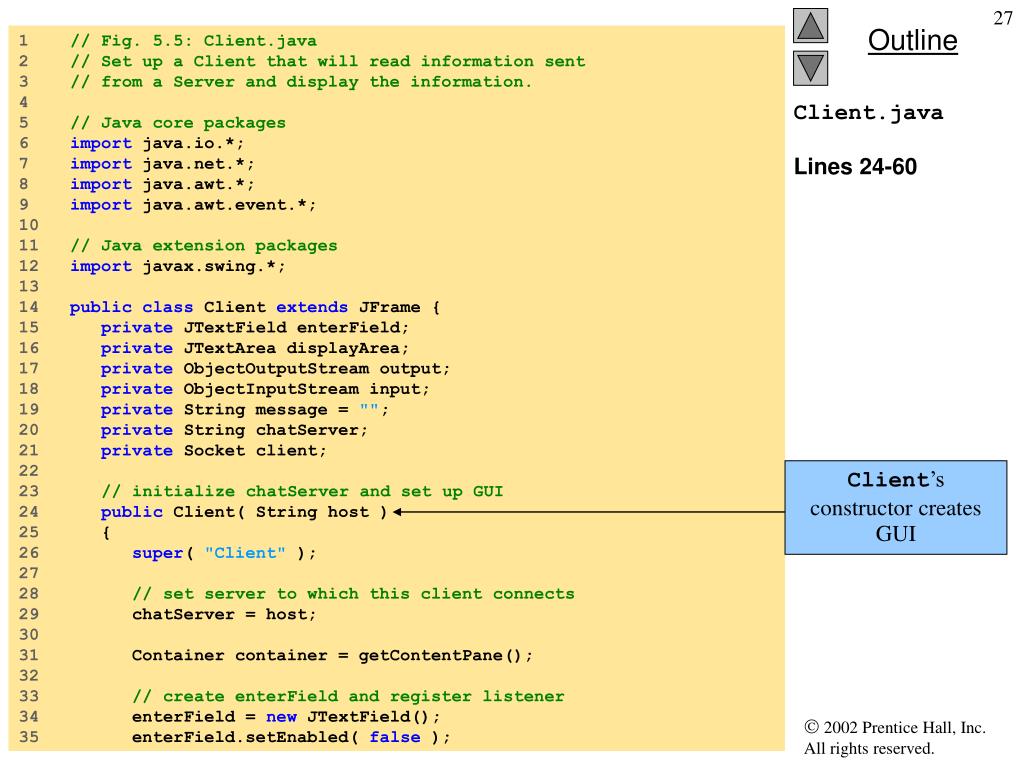
Task: Click line number 14
Action: click(29, 307)
